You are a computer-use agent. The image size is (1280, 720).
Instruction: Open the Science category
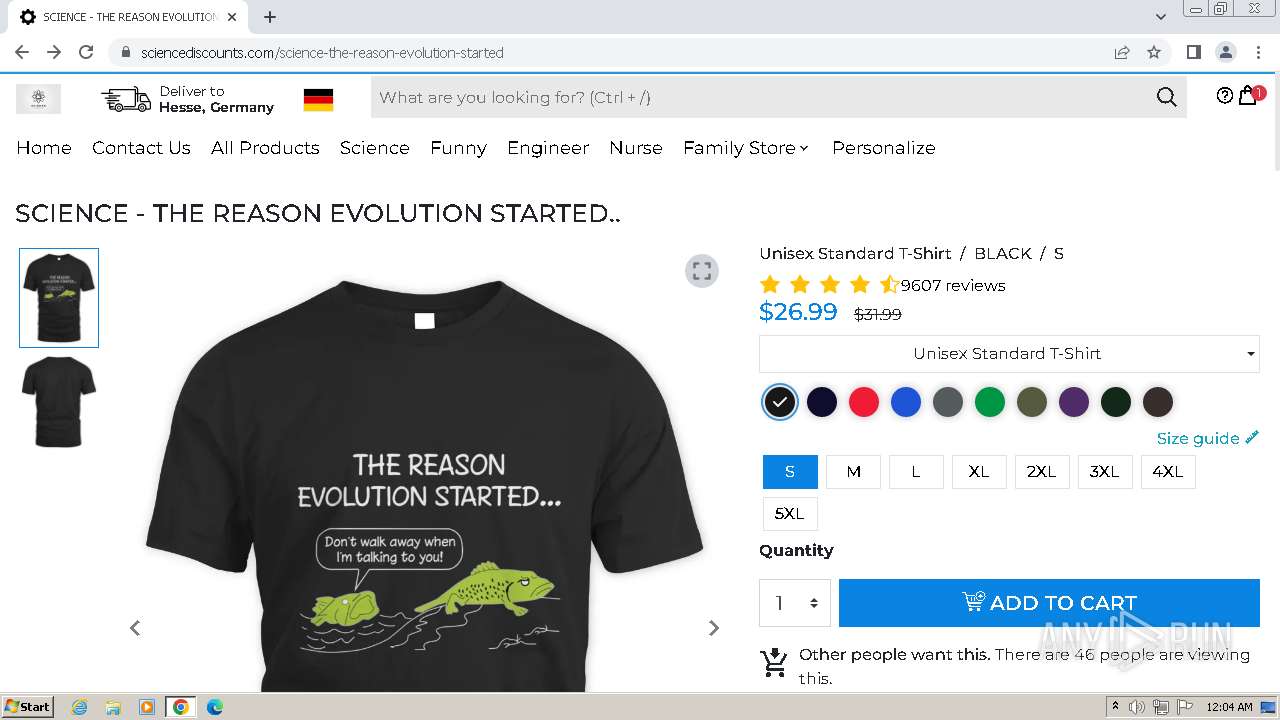tap(375, 148)
